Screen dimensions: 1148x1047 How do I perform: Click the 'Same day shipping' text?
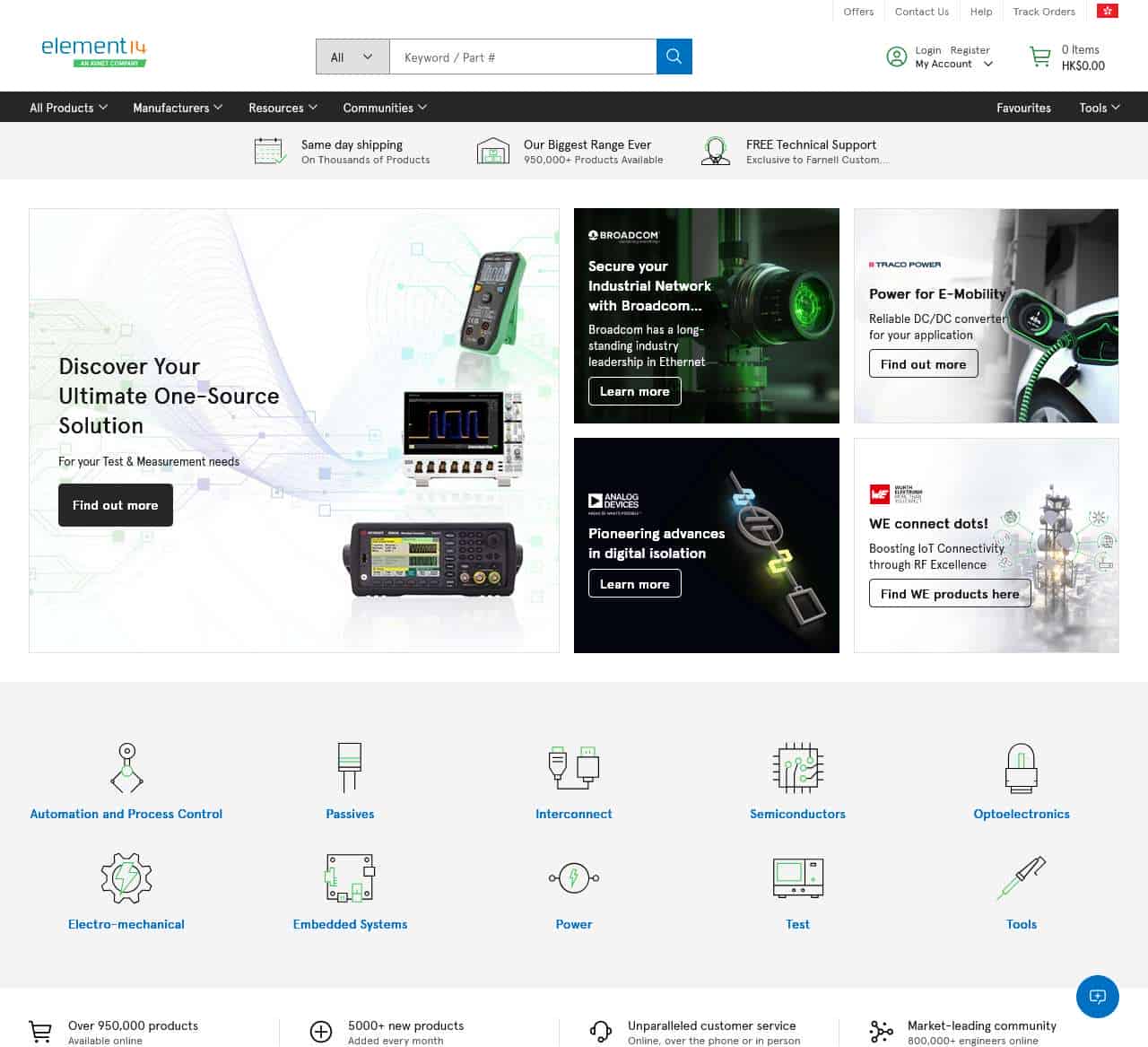pyautogui.click(x=352, y=144)
